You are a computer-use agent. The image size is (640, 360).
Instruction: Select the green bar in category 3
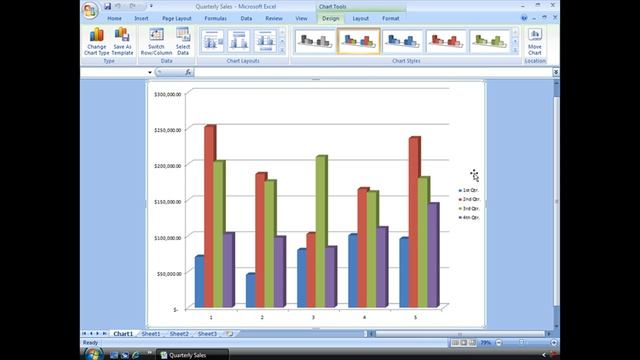[321, 231]
